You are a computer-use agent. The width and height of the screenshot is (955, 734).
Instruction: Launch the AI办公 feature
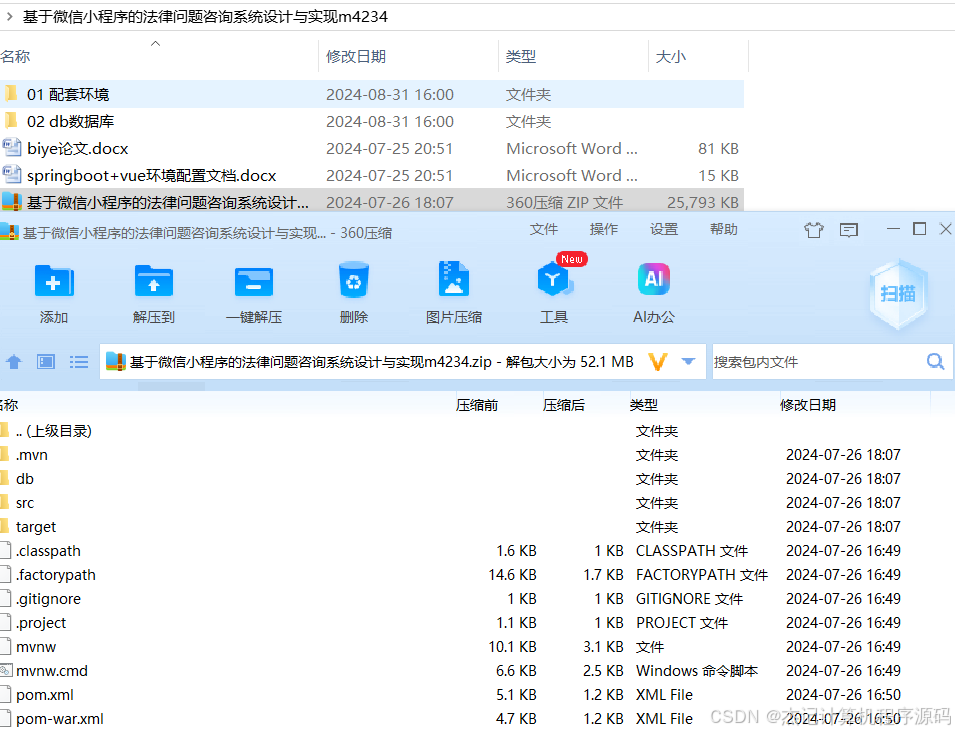[x=654, y=279]
